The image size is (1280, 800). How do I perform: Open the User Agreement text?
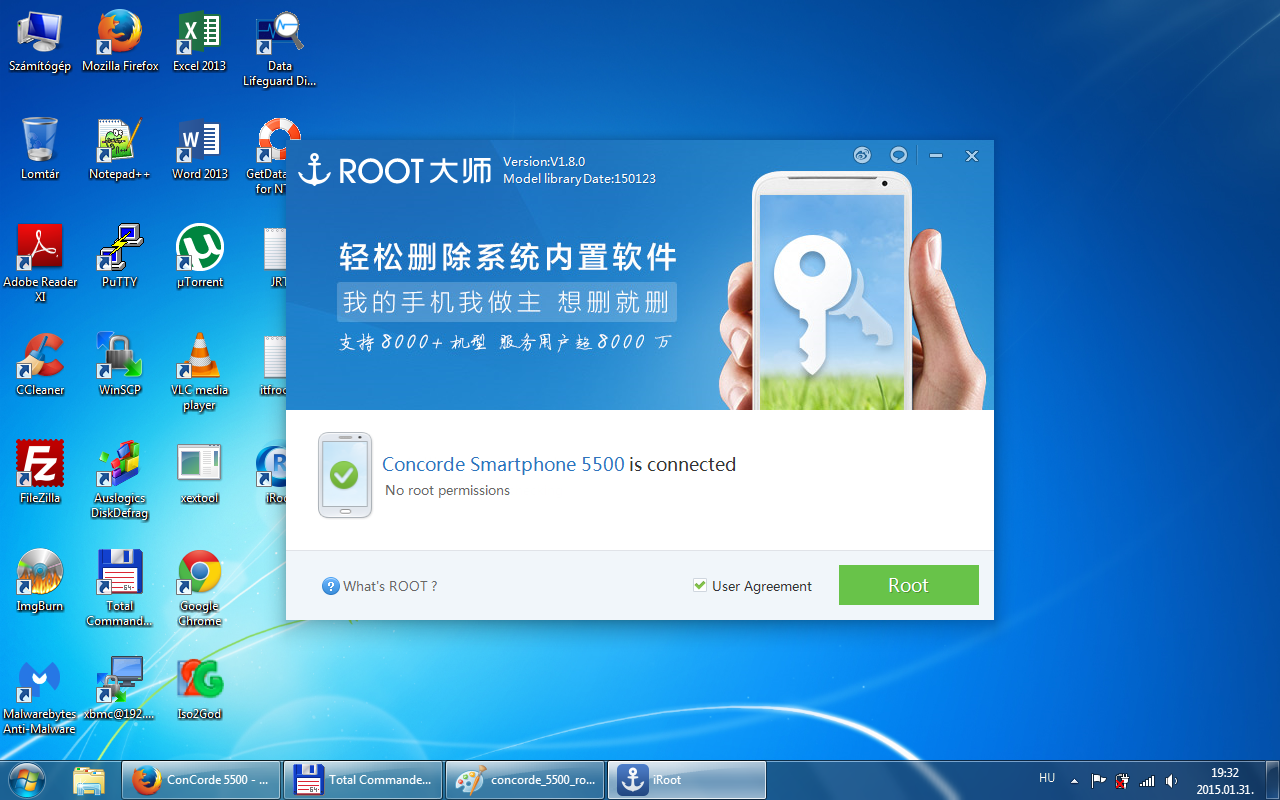coord(761,586)
